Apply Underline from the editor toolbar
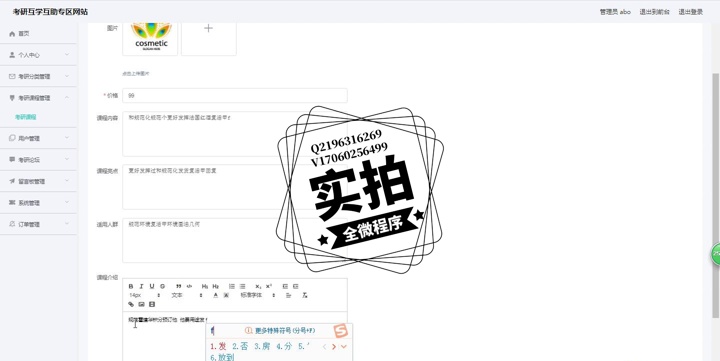 [152, 286]
